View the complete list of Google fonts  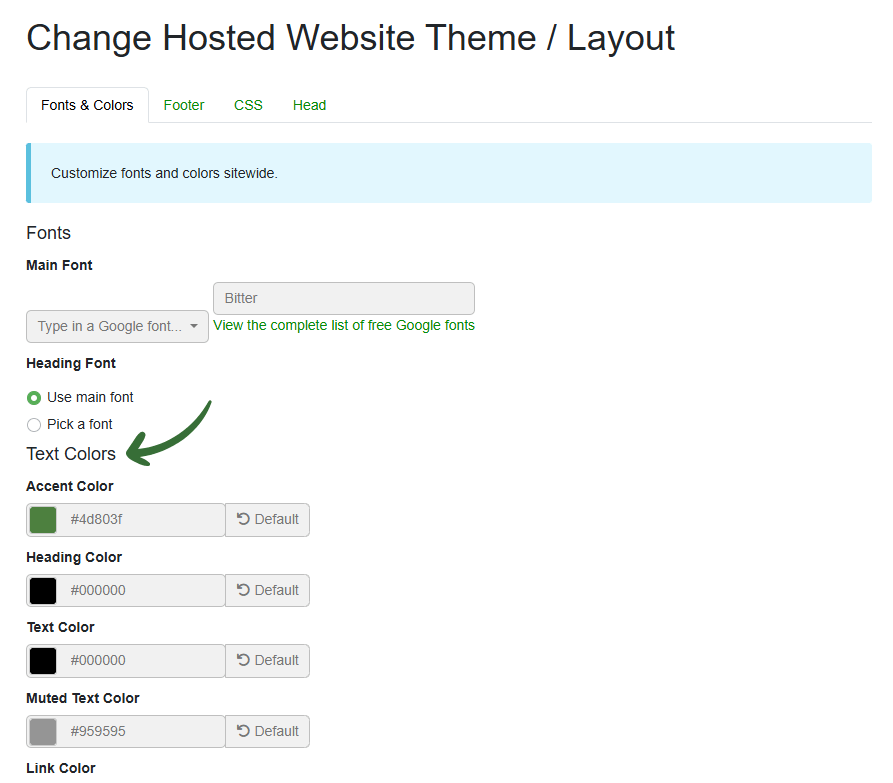[x=344, y=325]
